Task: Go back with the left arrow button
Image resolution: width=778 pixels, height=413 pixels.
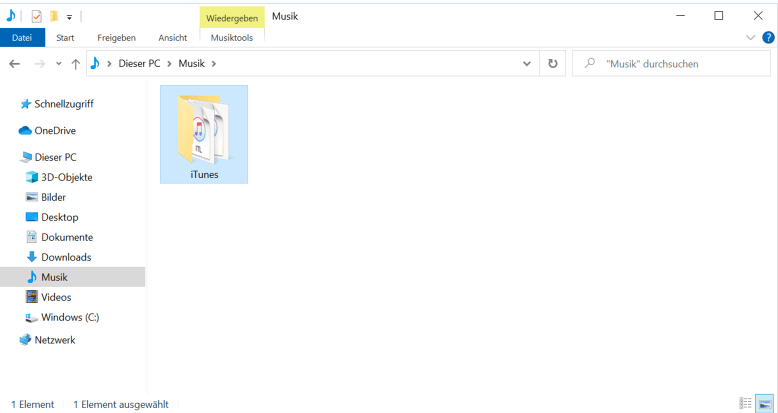Action: (x=14, y=64)
